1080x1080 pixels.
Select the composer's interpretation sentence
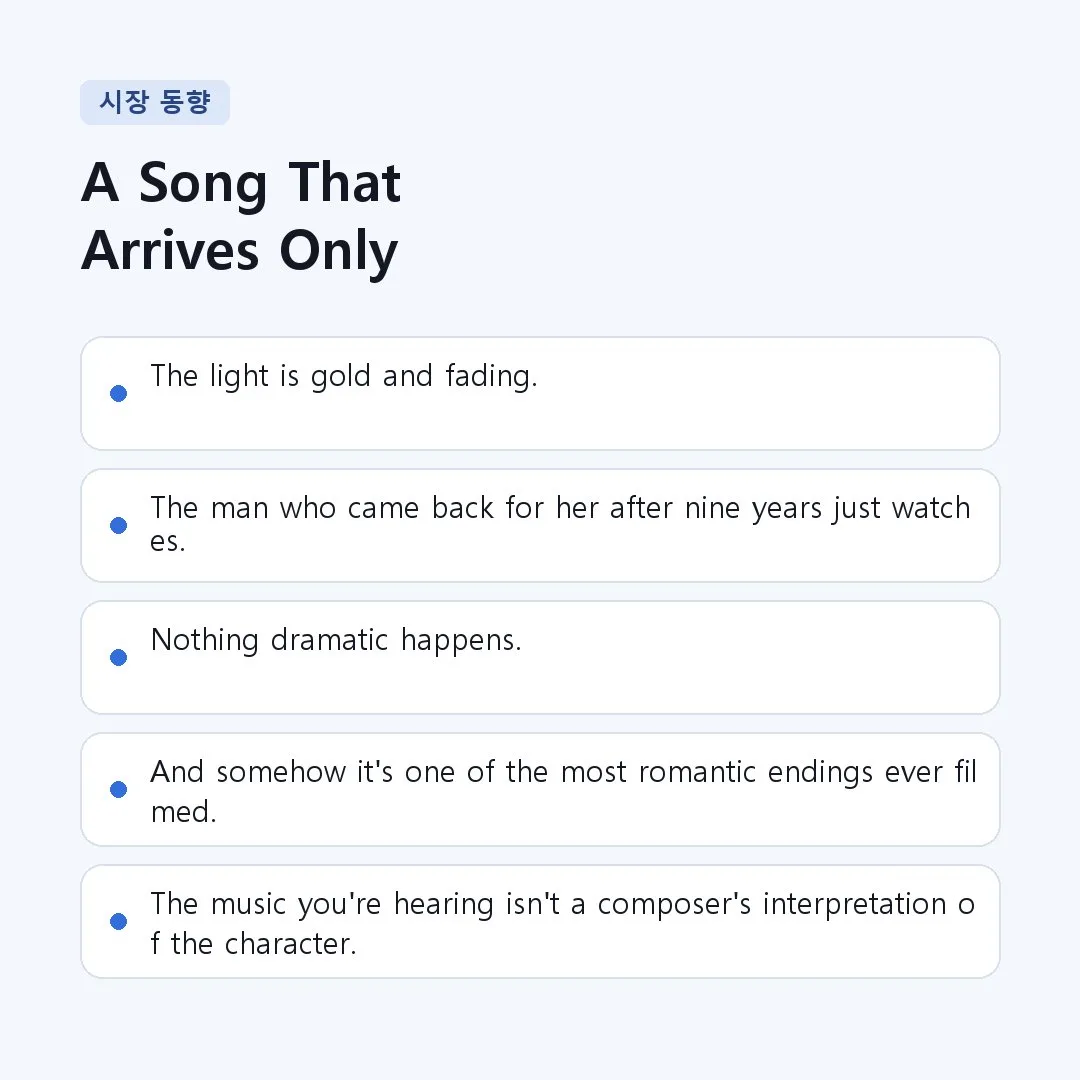[x=563, y=924]
